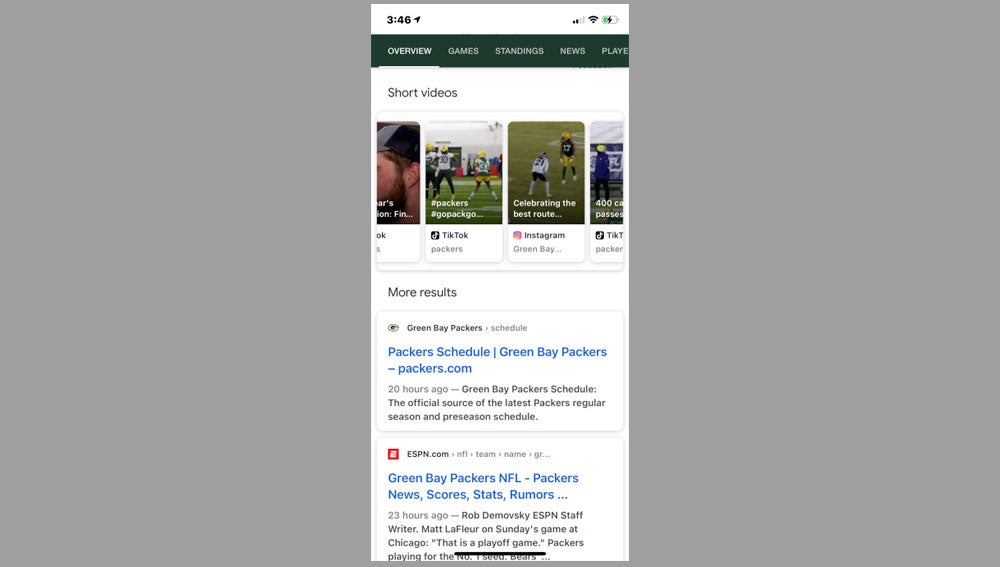Click the Green Bay Packers favicon

(x=393, y=328)
